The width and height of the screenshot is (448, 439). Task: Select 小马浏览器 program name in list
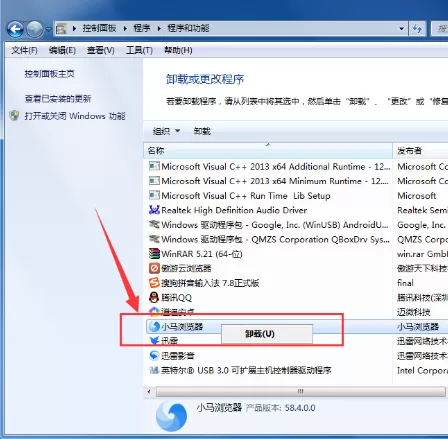point(182,327)
